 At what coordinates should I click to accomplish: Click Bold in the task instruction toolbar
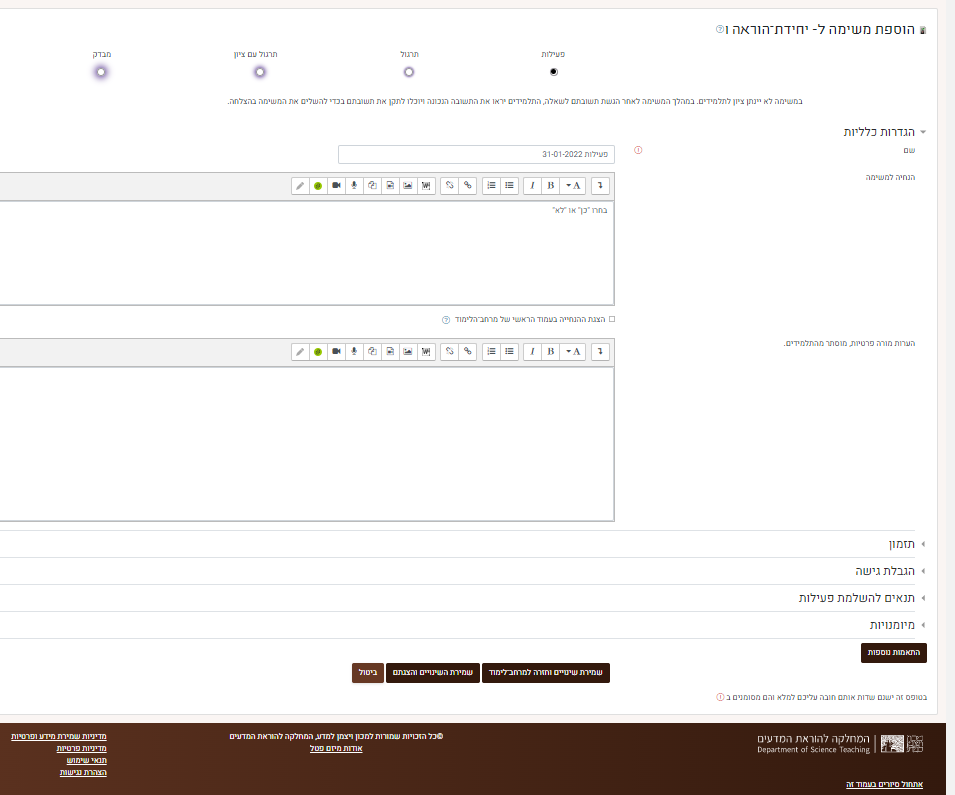click(551, 185)
